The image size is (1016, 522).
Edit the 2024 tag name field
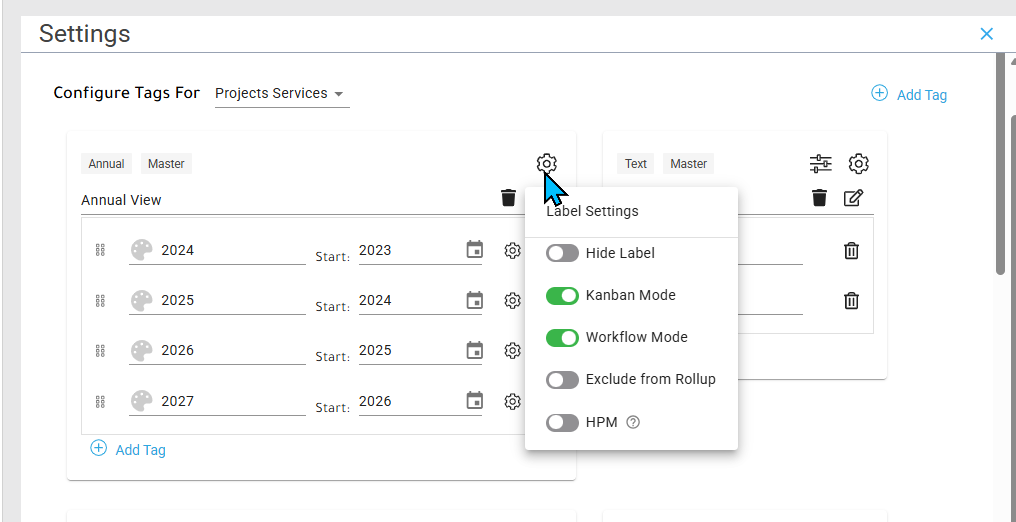(233, 251)
